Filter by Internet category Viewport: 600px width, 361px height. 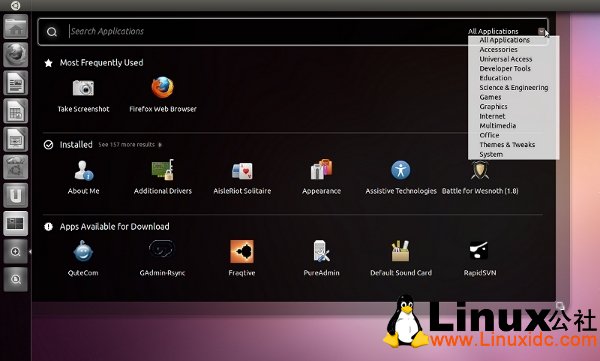492,116
